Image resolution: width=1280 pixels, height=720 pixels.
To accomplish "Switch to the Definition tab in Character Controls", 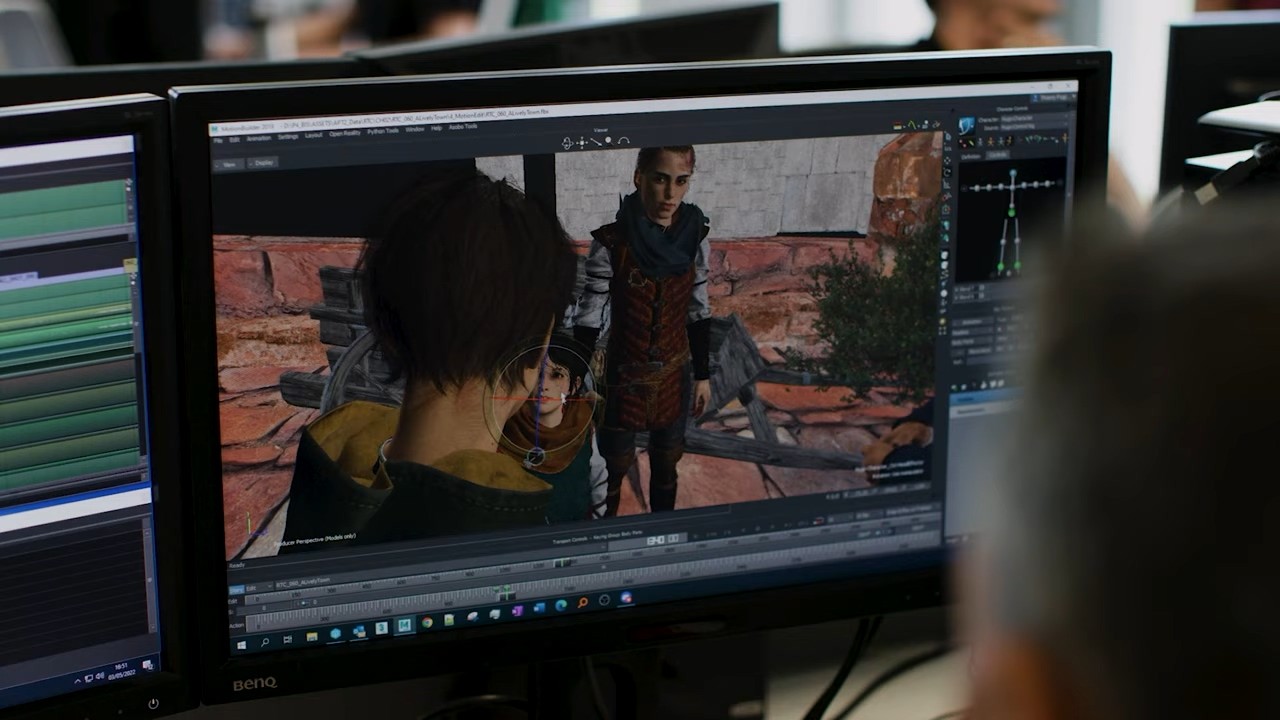I will click(971, 156).
